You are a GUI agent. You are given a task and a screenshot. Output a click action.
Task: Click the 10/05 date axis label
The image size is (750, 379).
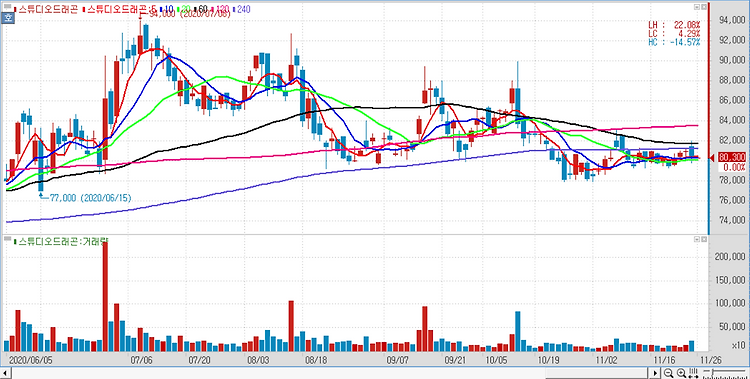tap(496, 359)
